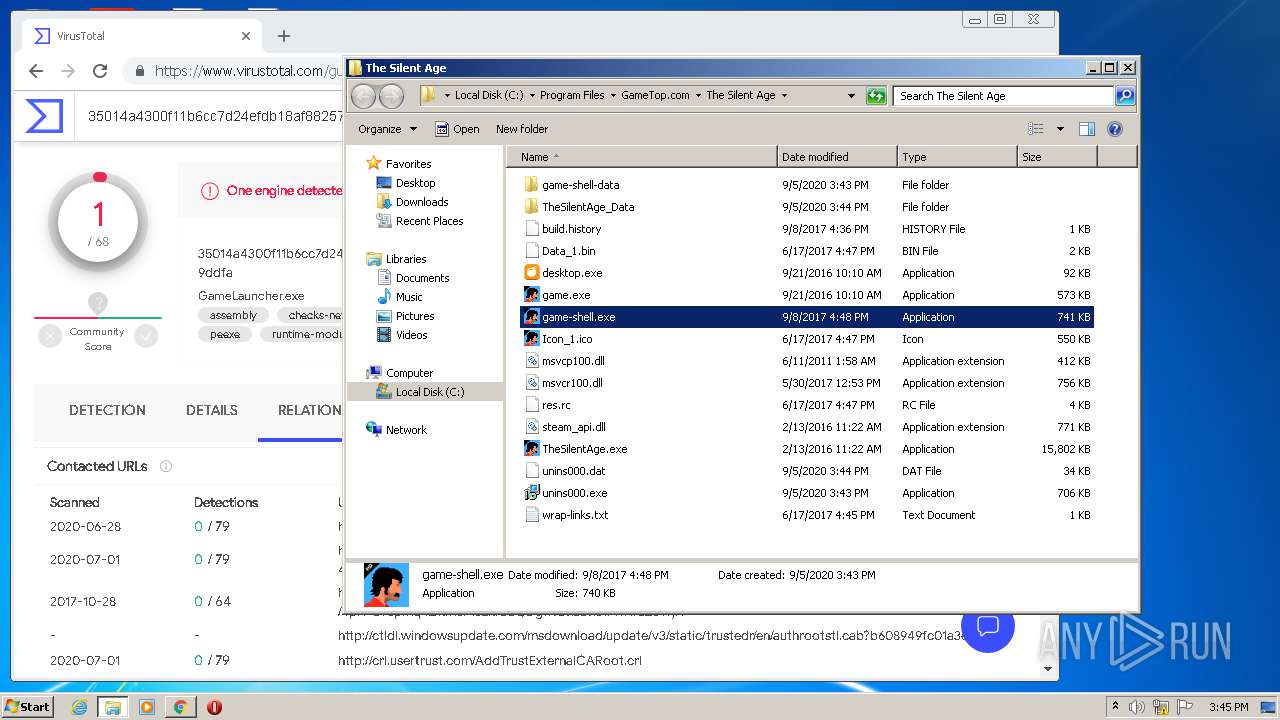Click the Explorer forward arrow button
The height and width of the screenshot is (720, 1280).
click(x=392, y=96)
